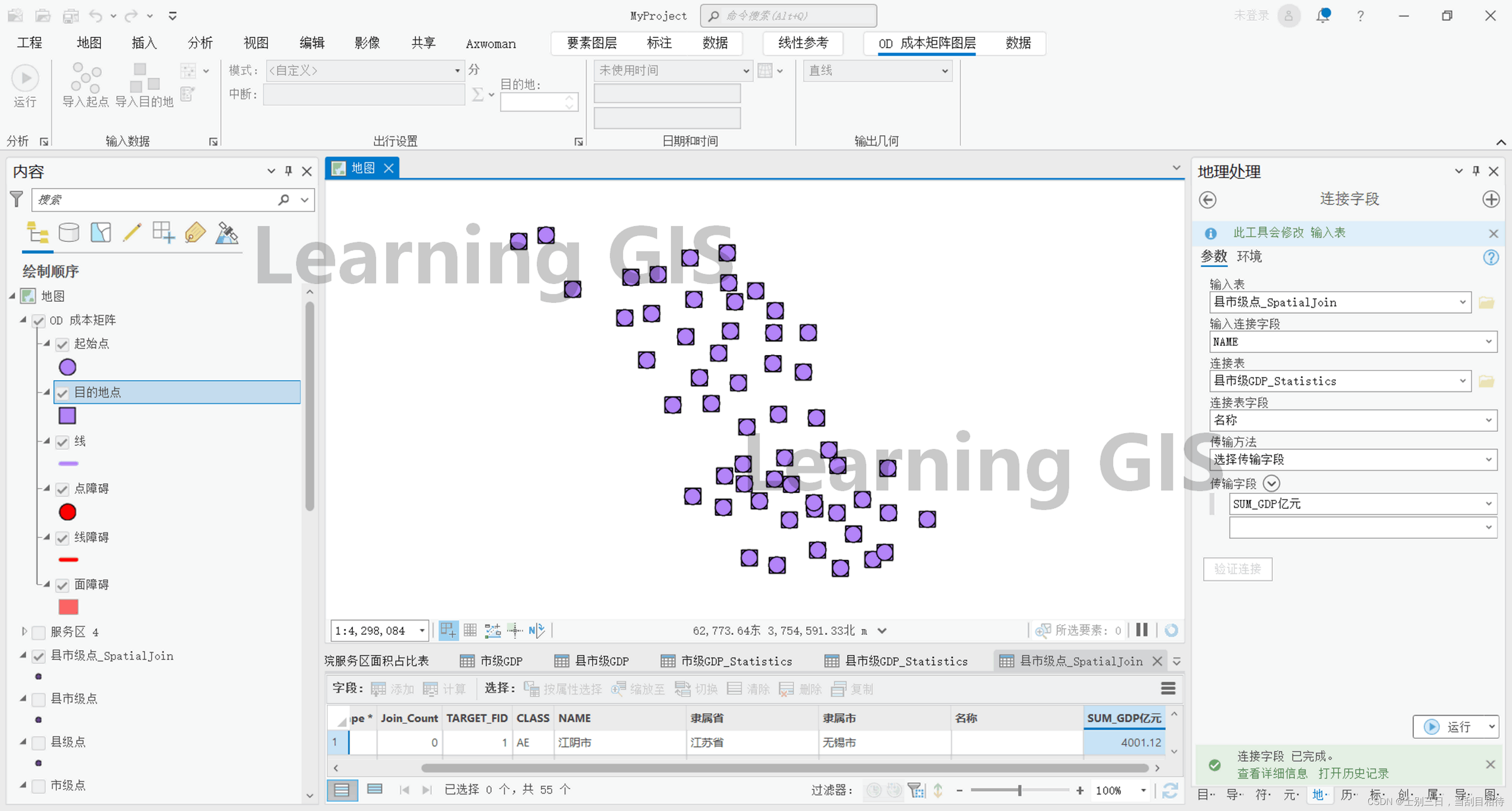The height and width of the screenshot is (811, 1512).
Task: Click the purple square 目的地点 symbol
Action: tap(68, 416)
